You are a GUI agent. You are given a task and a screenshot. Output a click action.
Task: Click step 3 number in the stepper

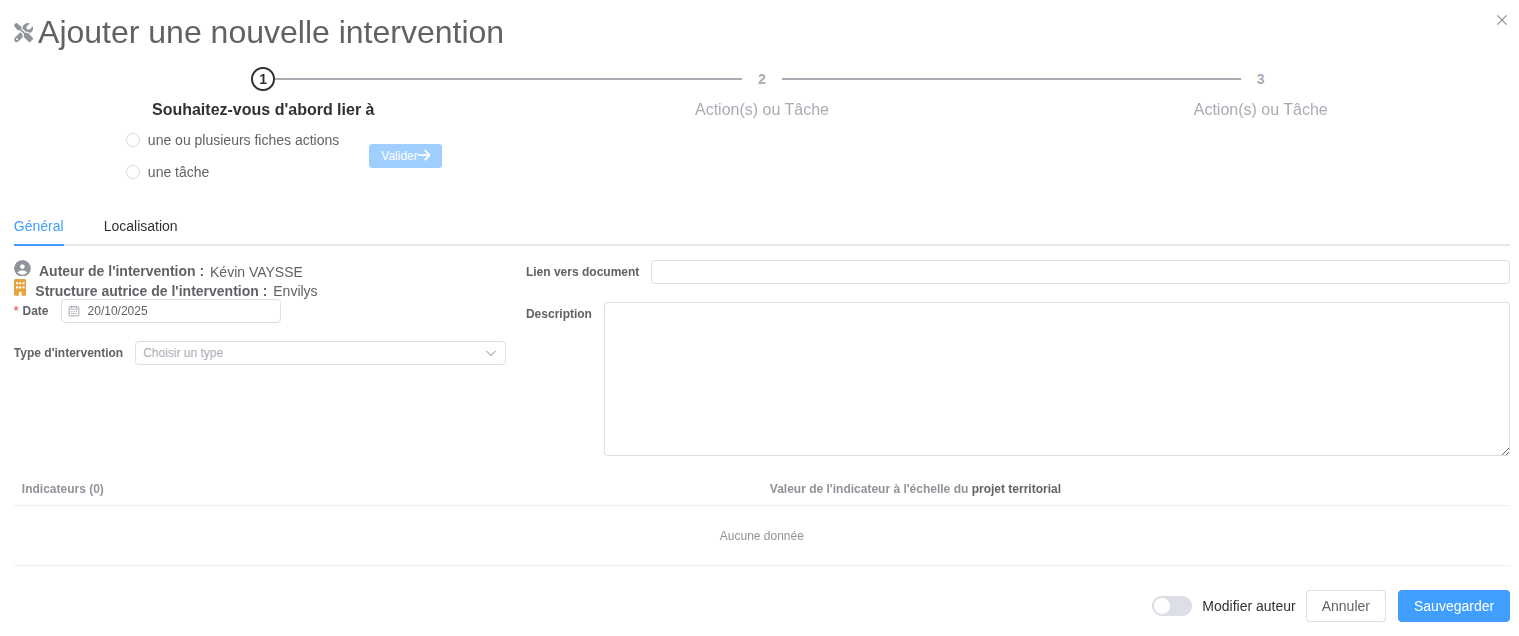tap(1260, 79)
